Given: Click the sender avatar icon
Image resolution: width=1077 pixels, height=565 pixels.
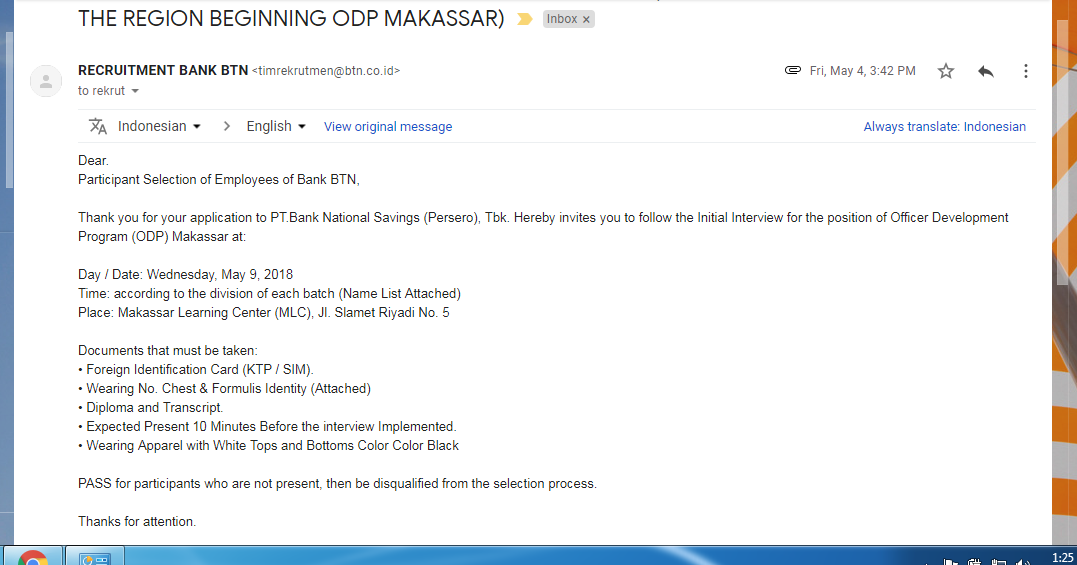Looking at the screenshot, I should tap(46, 81).
